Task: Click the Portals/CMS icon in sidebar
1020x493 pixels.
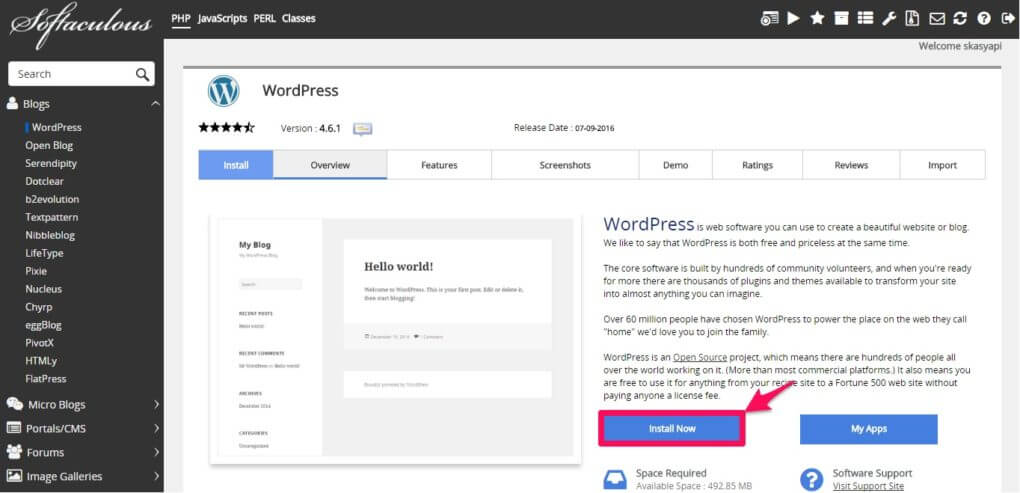Action: (14, 428)
